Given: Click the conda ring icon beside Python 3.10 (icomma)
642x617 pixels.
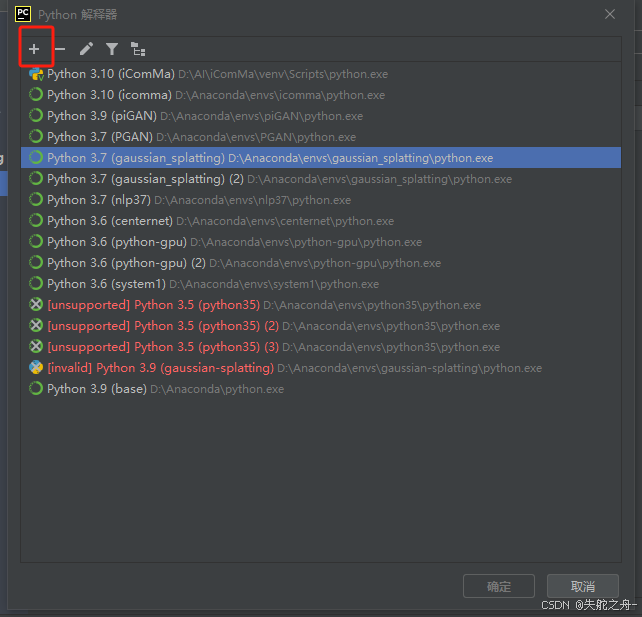Looking at the screenshot, I should (x=36, y=95).
